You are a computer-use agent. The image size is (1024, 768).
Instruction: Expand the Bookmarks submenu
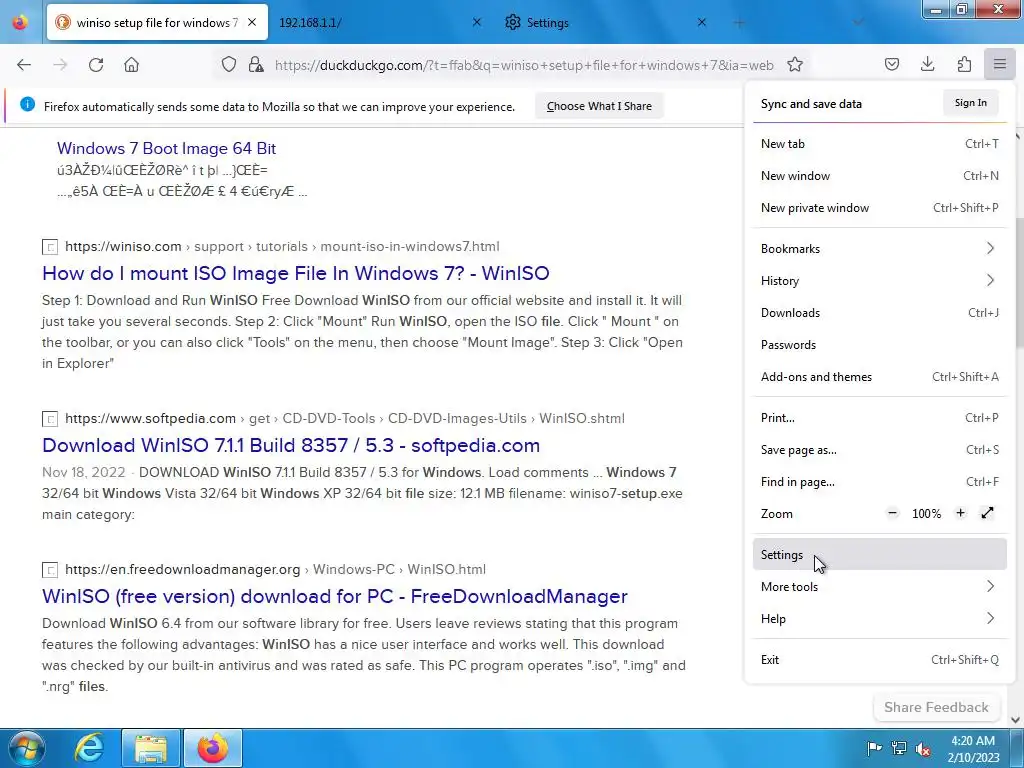click(x=879, y=249)
